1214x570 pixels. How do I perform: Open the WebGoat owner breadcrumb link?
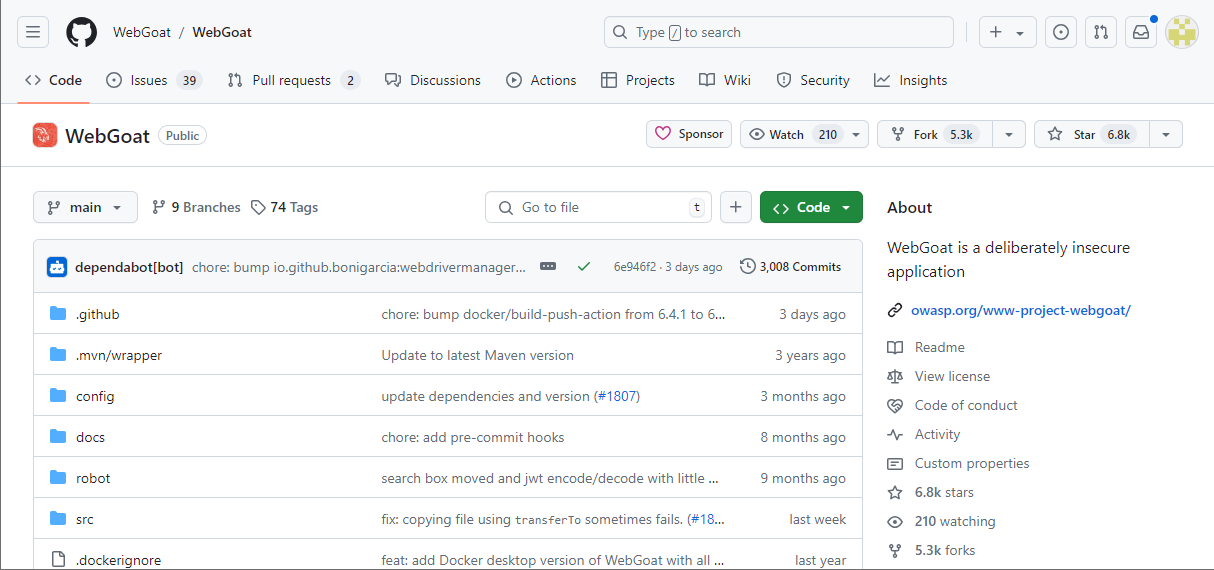pos(140,32)
